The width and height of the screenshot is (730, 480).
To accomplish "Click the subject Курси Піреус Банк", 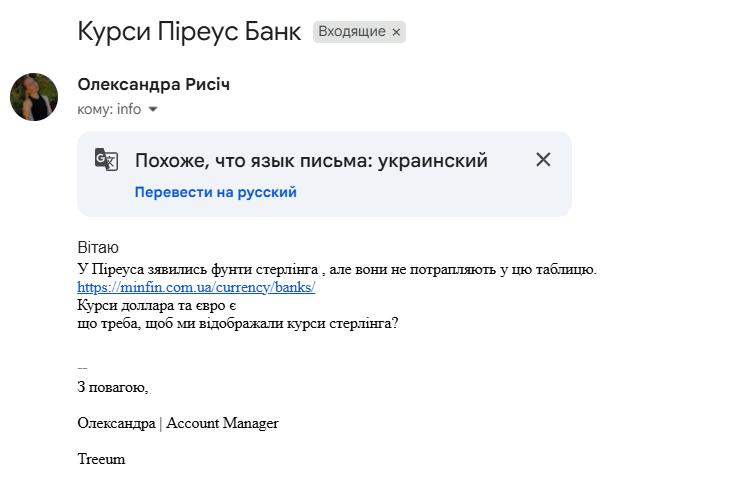I will [x=189, y=32].
